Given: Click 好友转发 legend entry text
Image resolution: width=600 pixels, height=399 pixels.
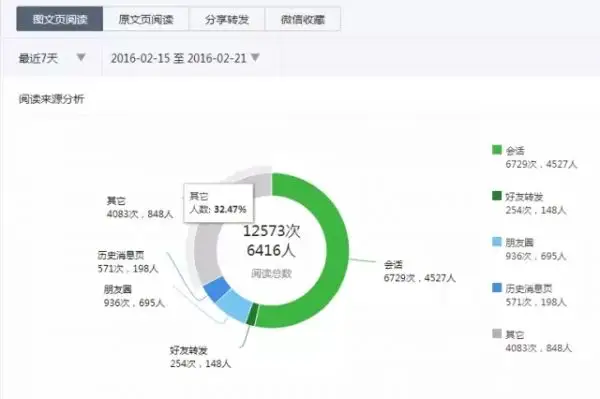Looking at the screenshot, I should coord(524,197).
